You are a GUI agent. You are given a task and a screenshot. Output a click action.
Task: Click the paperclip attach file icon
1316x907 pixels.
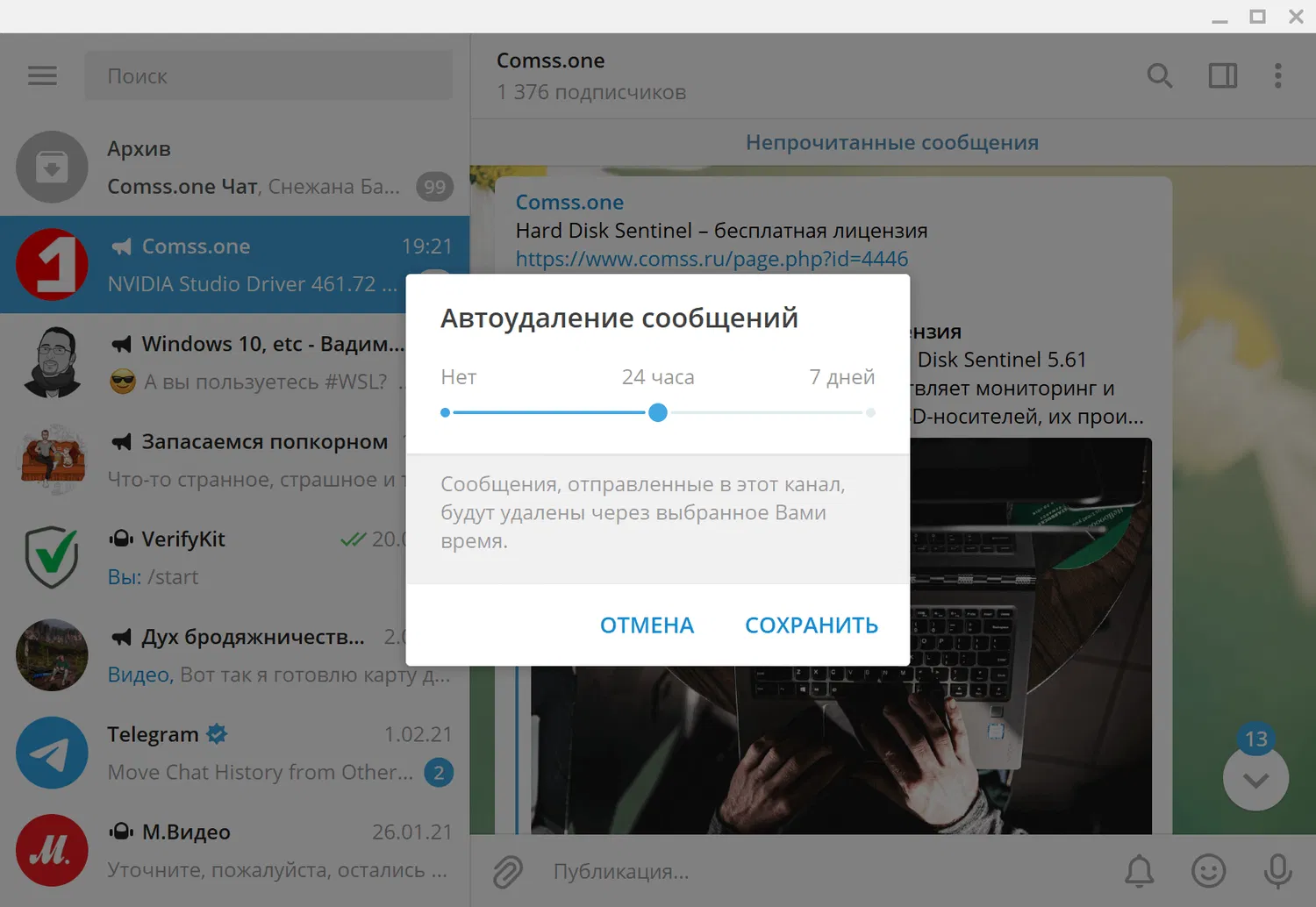508,871
